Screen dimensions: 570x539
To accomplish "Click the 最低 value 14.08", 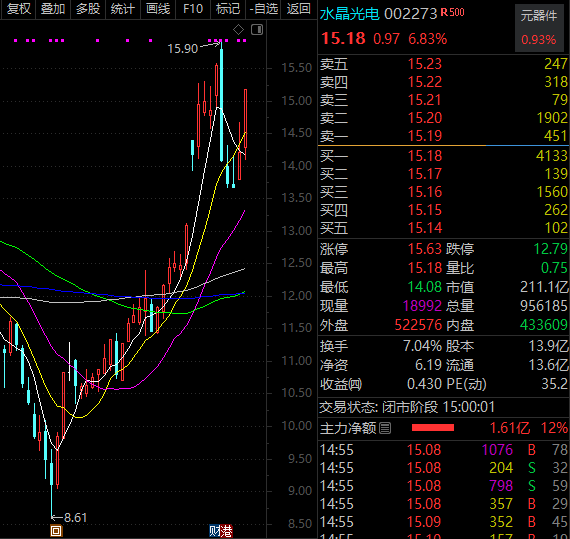I will click(424, 287).
